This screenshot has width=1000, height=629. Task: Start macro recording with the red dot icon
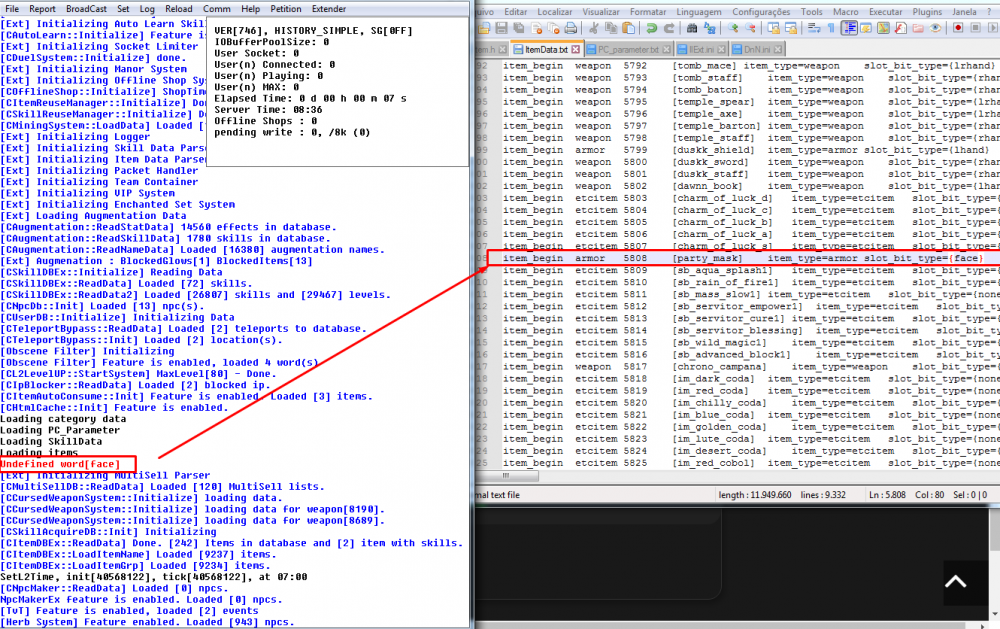pyautogui.click(x=958, y=28)
